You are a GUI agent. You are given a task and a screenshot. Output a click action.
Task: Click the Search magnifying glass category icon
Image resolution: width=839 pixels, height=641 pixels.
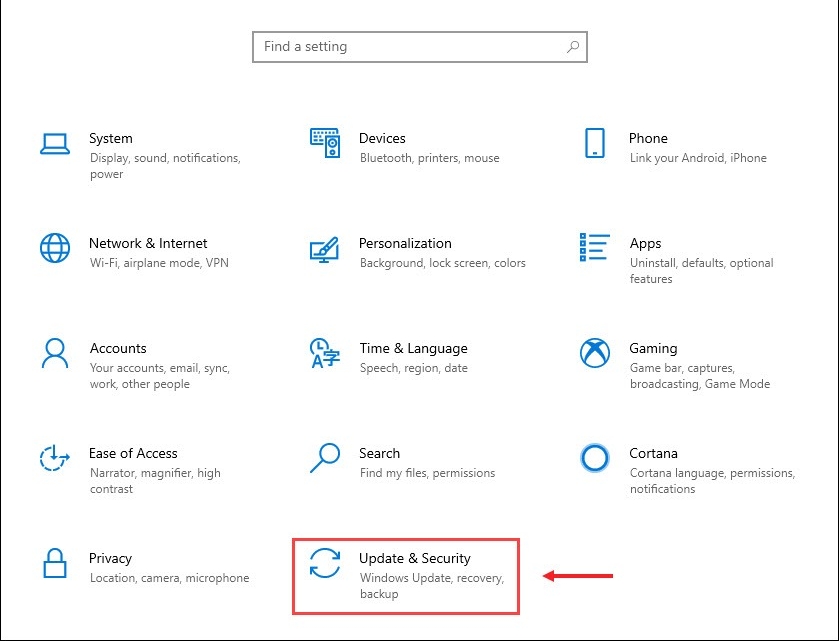[325, 458]
